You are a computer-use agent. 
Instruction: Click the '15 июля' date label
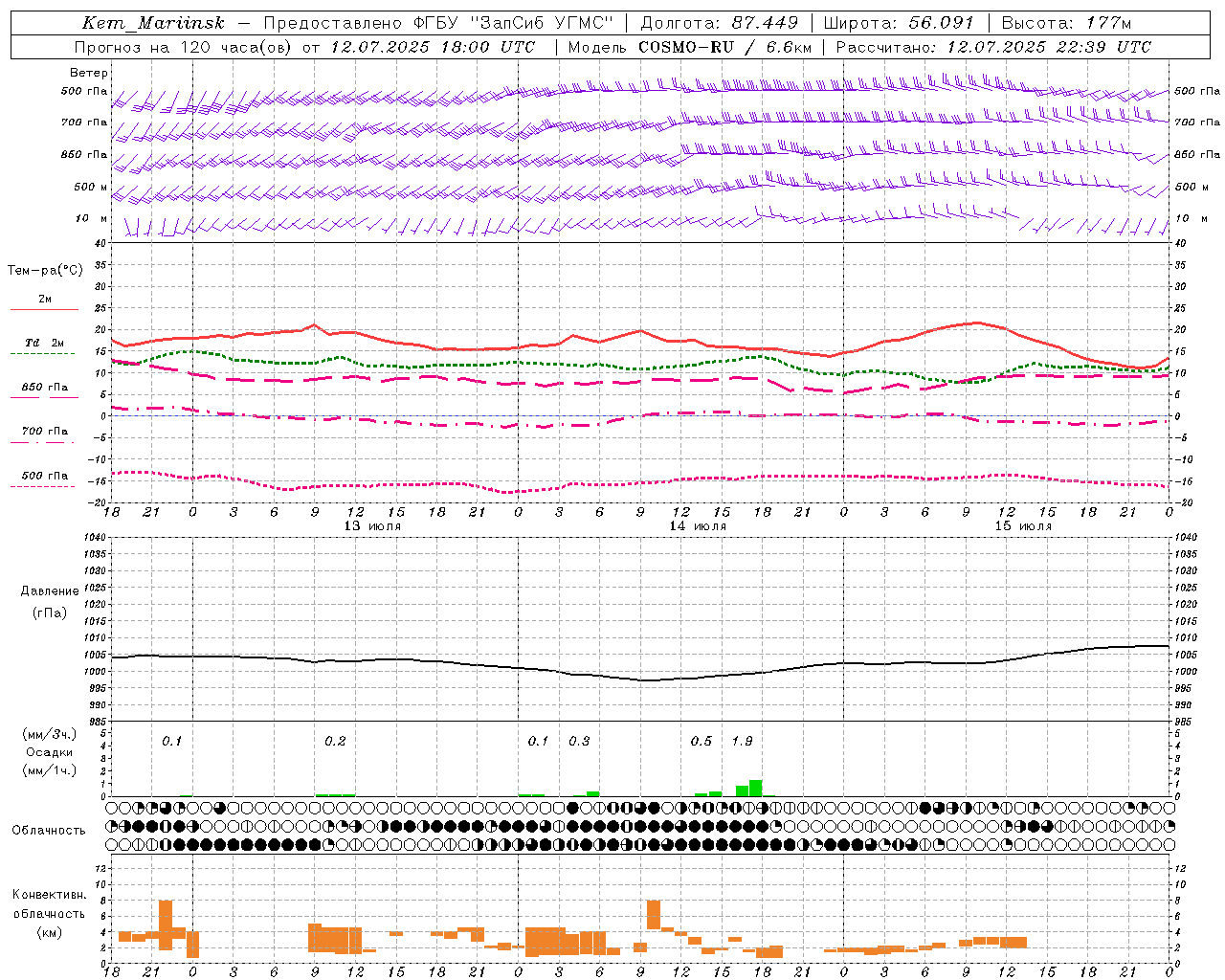tap(1023, 526)
